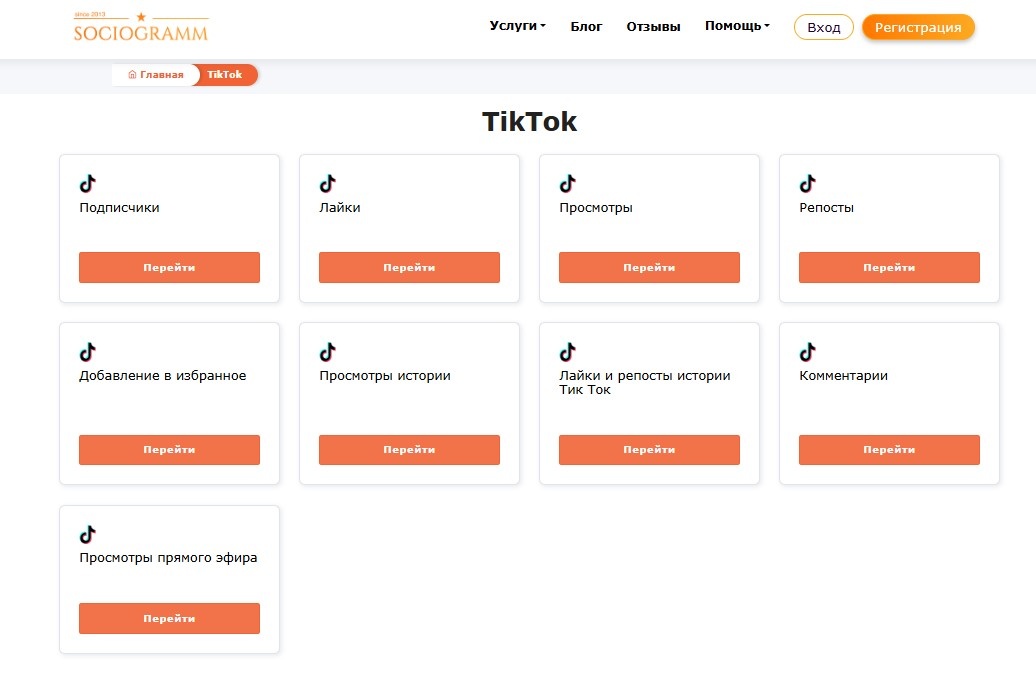Click the Лайки card title
Image resolution: width=1036 pixels, height=673 pixels.
pyautogui.click(x=340, y=207)
